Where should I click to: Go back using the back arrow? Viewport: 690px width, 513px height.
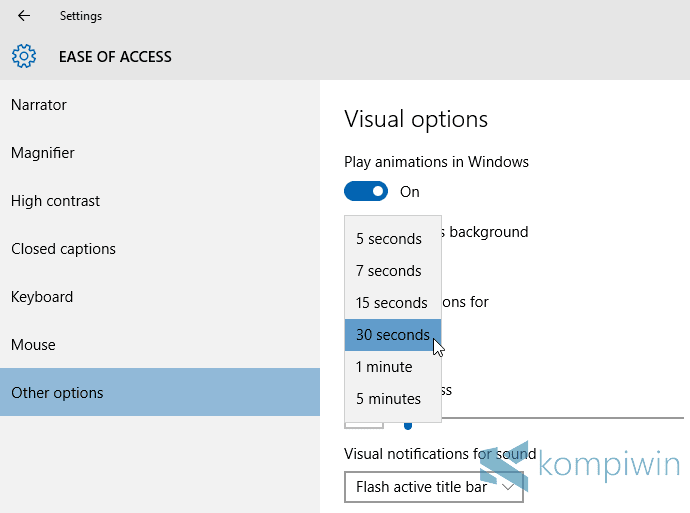pos(24,16)
